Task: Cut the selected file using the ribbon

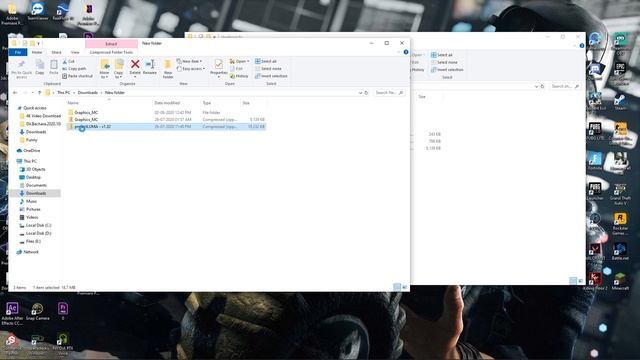Action: [69, 61]
